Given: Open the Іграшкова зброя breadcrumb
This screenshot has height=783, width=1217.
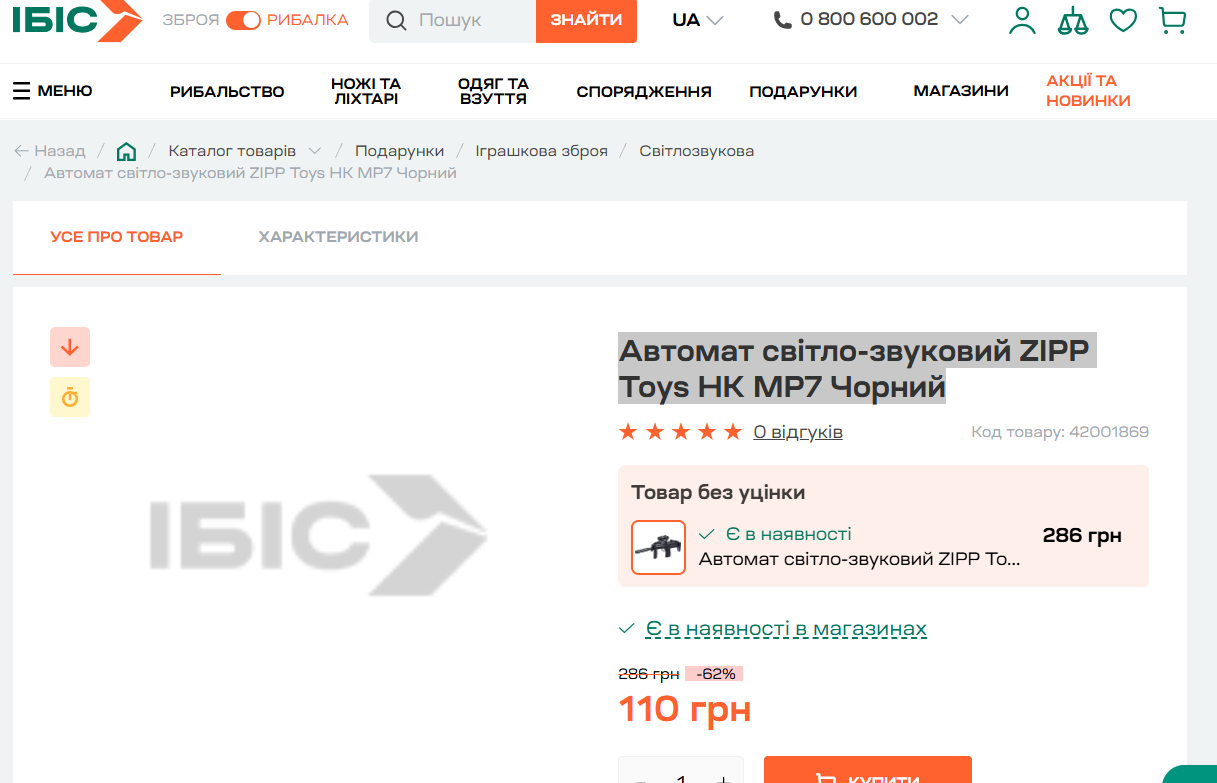Looking at the screenshot, I should coord(541,151).
